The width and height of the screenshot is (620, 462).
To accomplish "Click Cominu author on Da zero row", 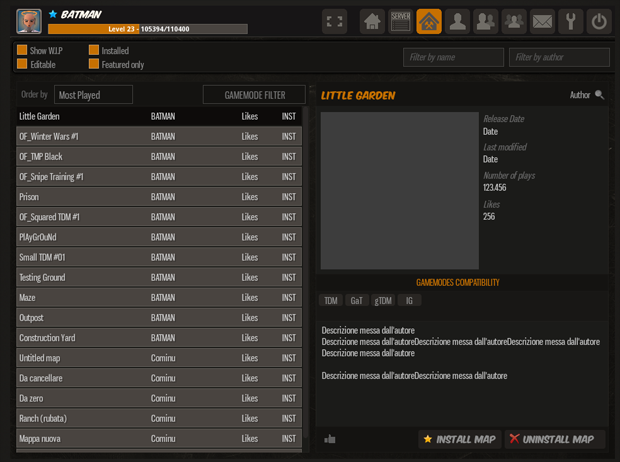I will (x=163, y=399).
